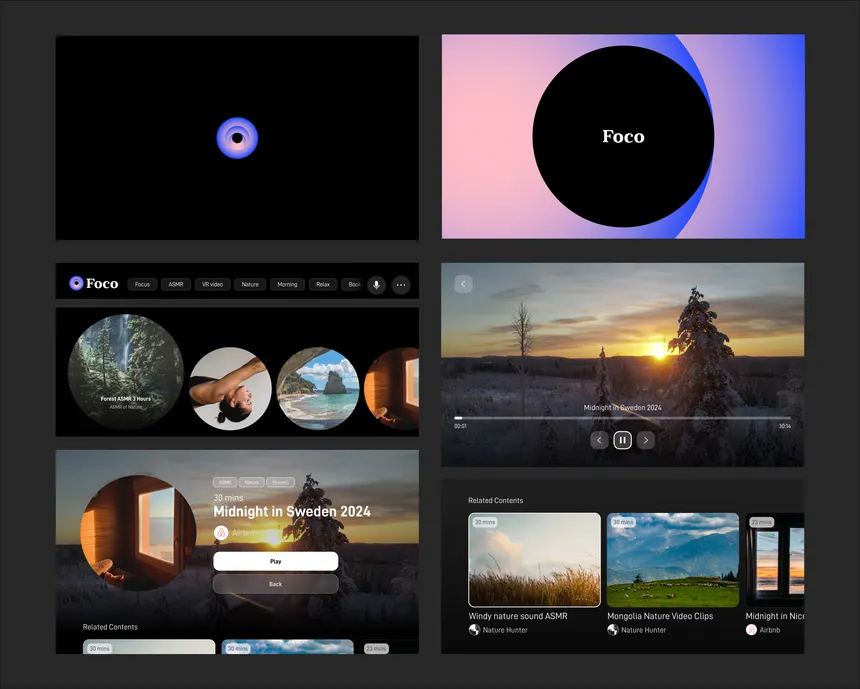The image size is (860, 689).
Task: Click Nature Hunter name under Mongolia Nature clips
Action: click(x=643, y=630)
